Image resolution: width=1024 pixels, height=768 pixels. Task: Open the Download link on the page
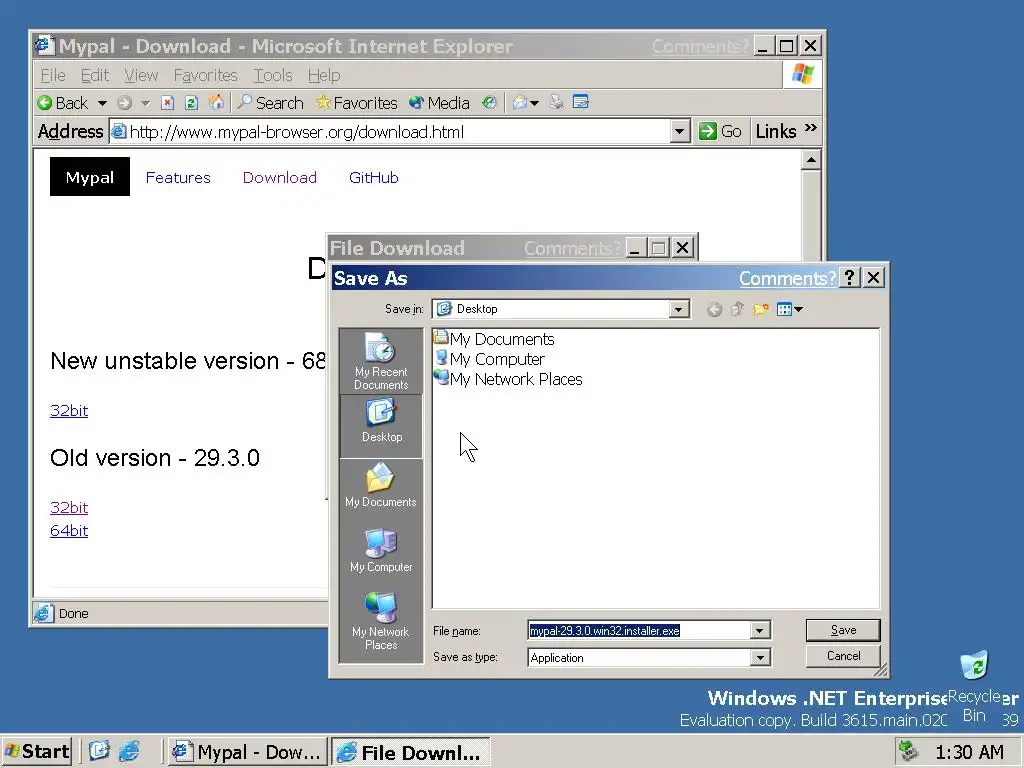[x=280, y=178]
